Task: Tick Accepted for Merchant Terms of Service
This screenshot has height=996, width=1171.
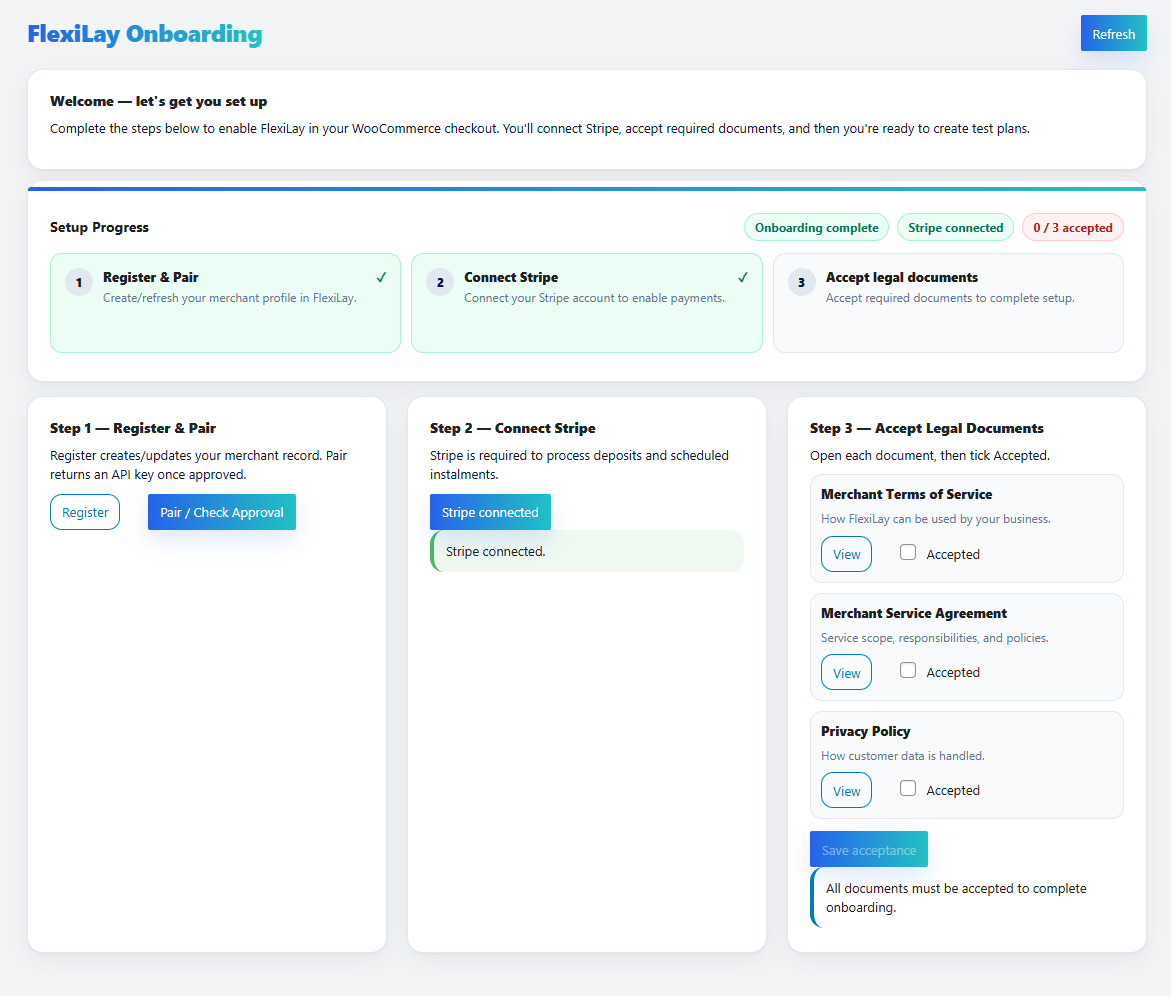Action: 908,553
